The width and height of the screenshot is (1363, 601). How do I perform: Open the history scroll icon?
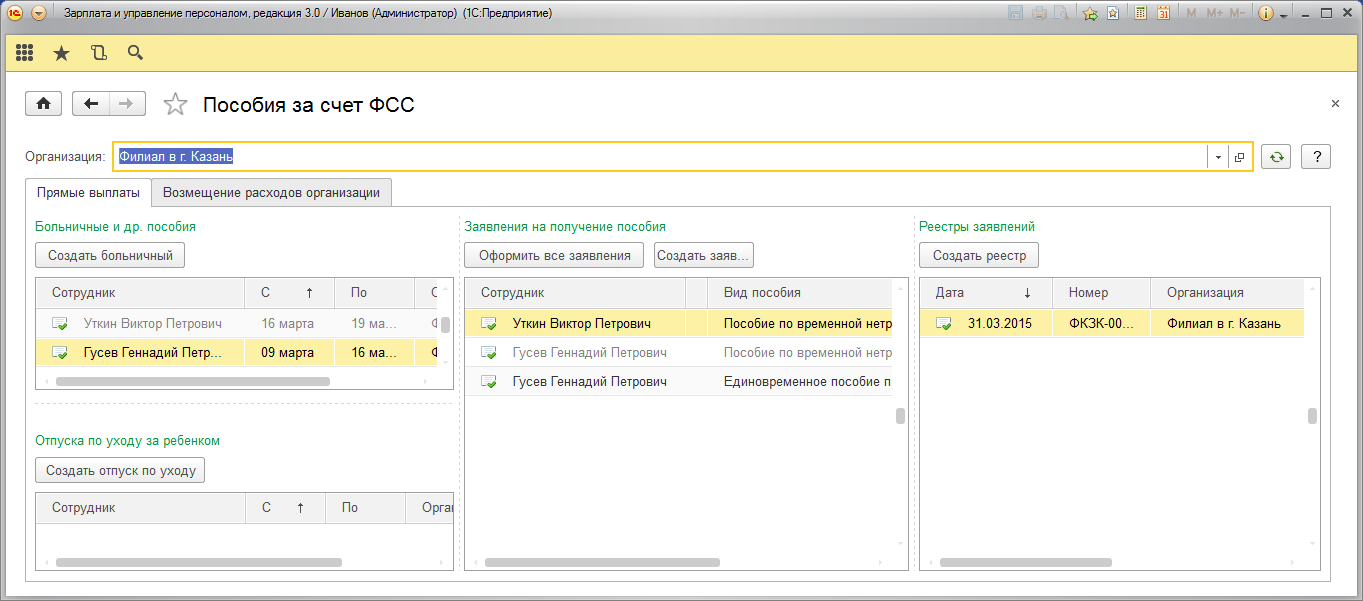tap(98, 53)
